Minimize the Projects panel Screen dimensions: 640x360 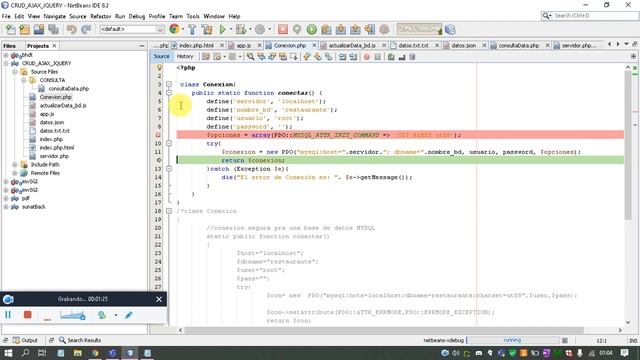(x=142, y=46)
